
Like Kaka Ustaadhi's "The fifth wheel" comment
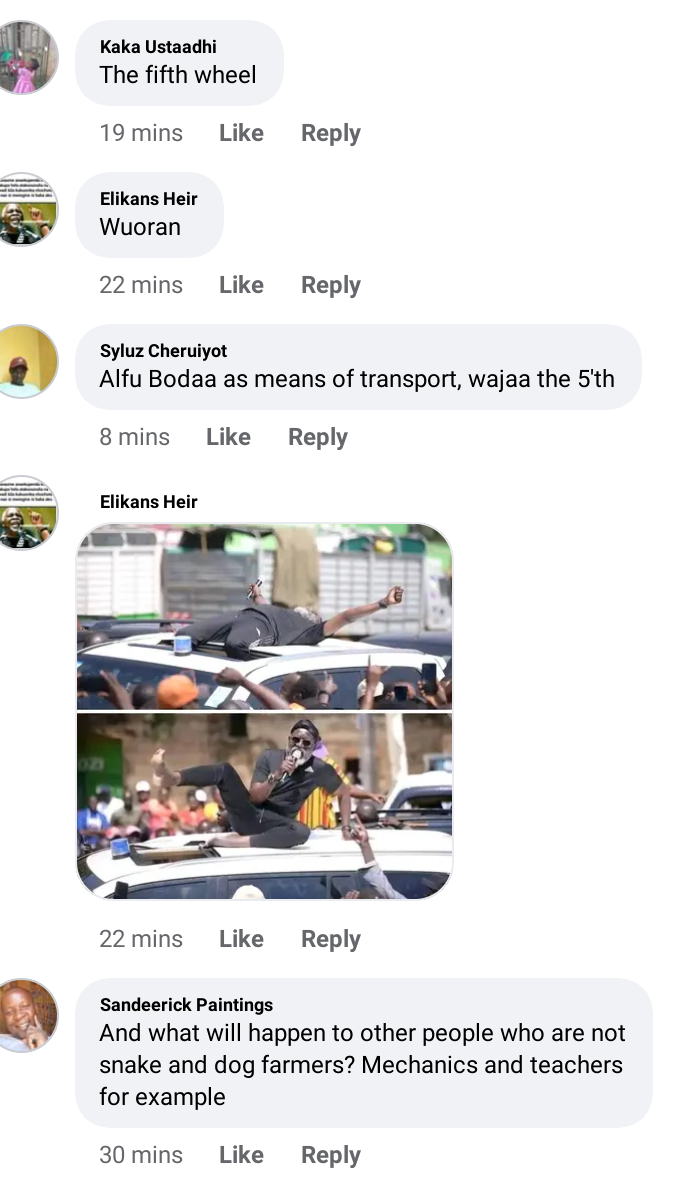241,133
